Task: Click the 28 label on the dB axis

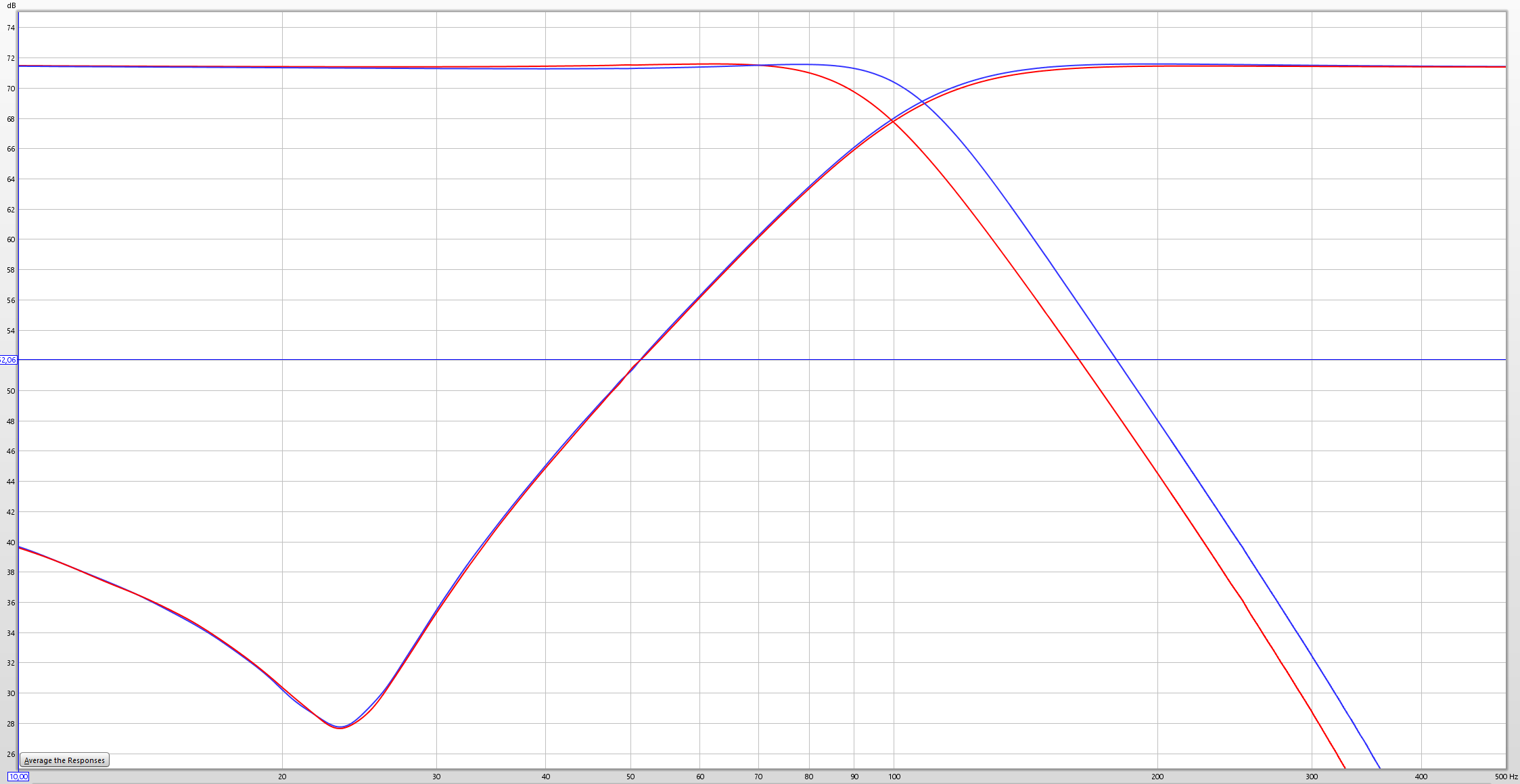Action: tap(11, 724)
